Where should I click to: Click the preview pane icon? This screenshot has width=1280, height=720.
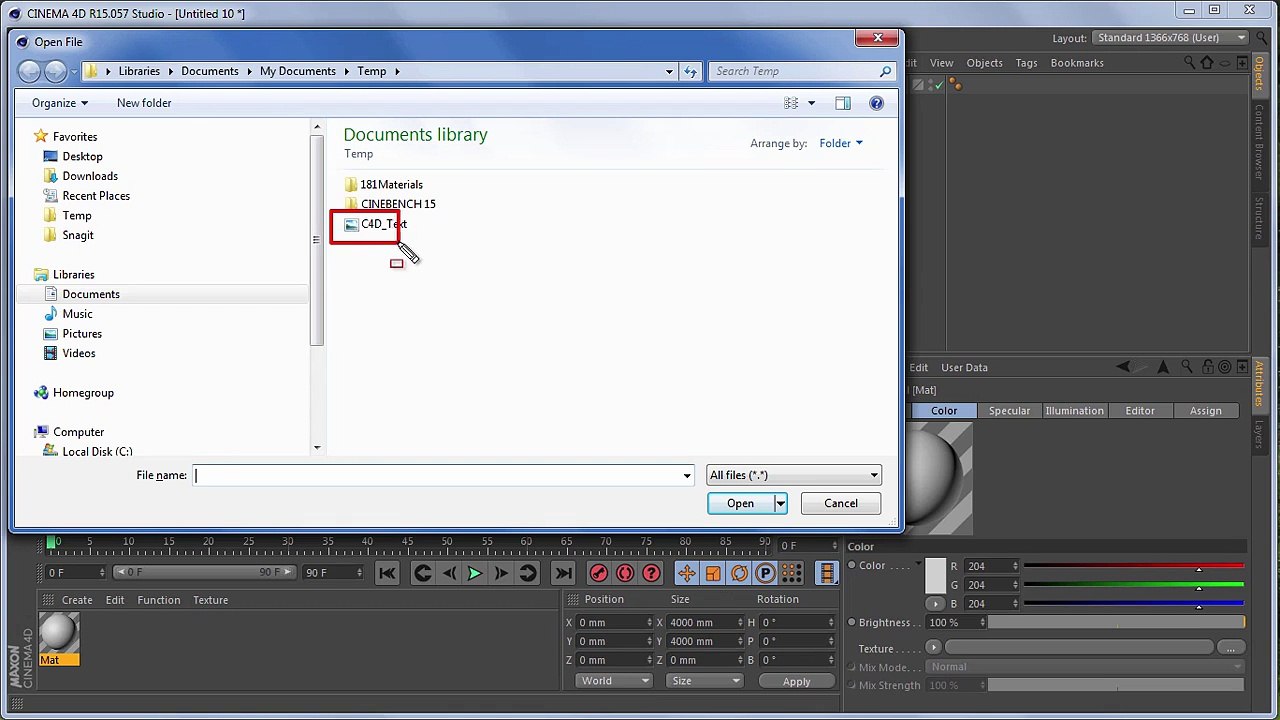(x=843, y=103)
